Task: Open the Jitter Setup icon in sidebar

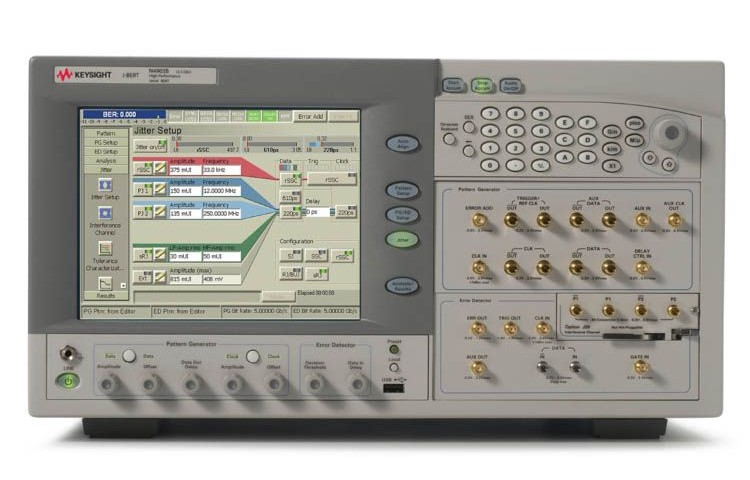Action: (x=104, y=186)
